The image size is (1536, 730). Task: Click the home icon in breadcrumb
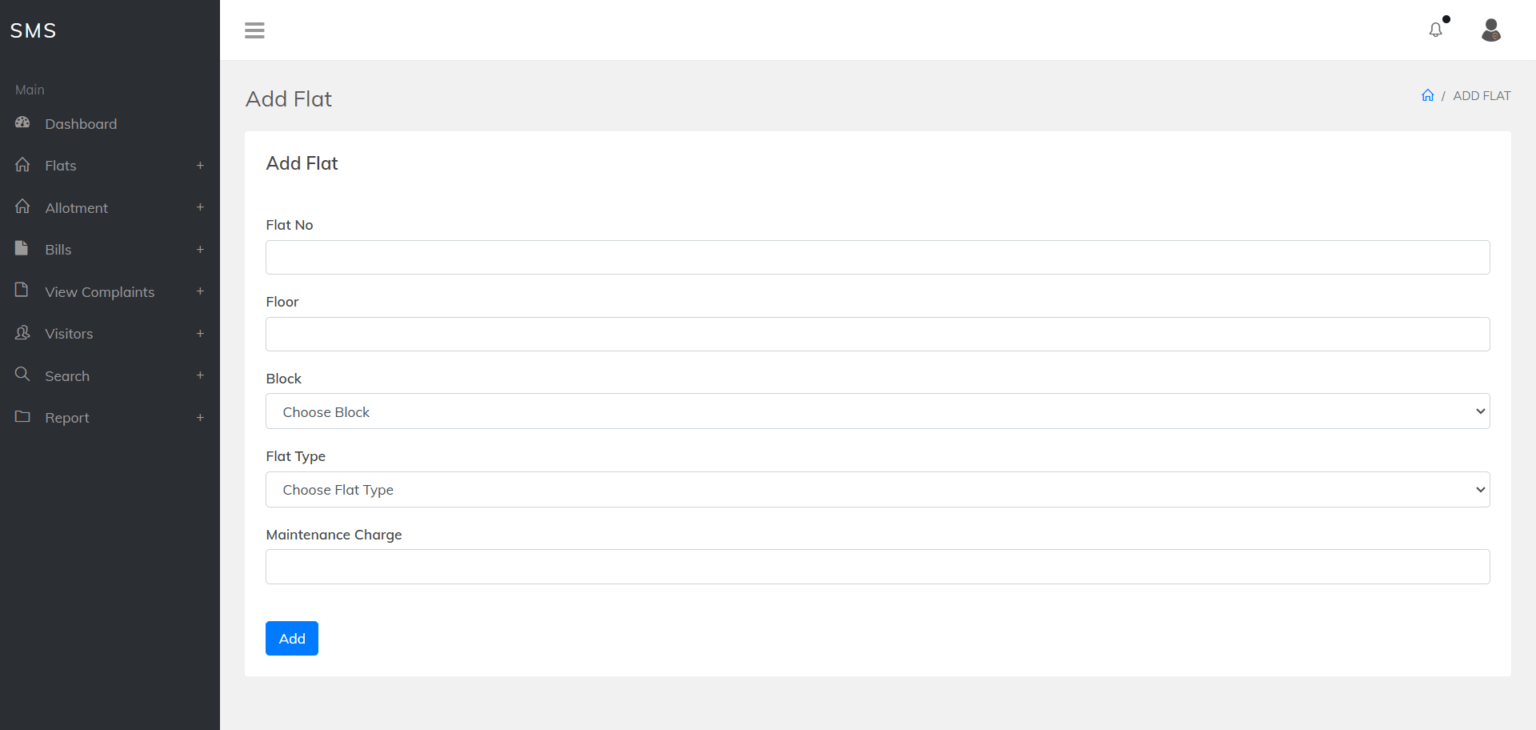[x=1427, y=96]
